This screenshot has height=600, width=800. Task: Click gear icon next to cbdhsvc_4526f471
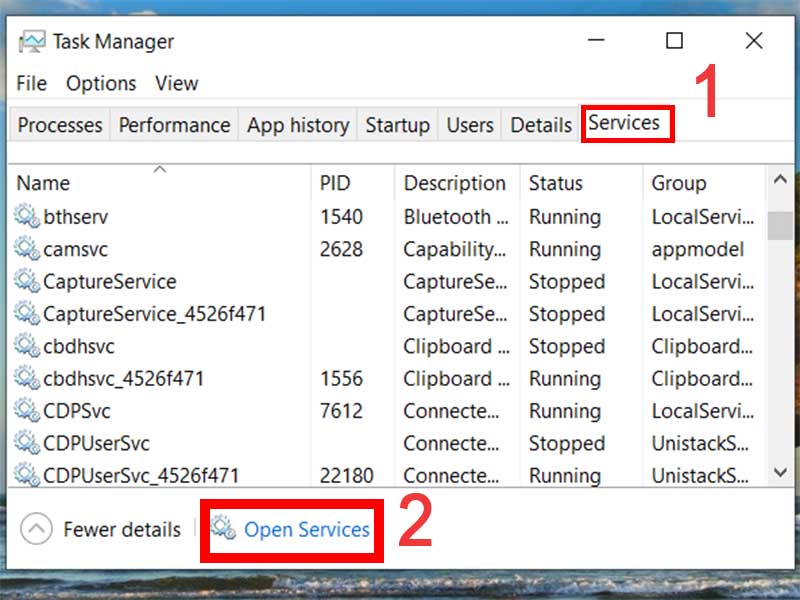click(27, 379)
